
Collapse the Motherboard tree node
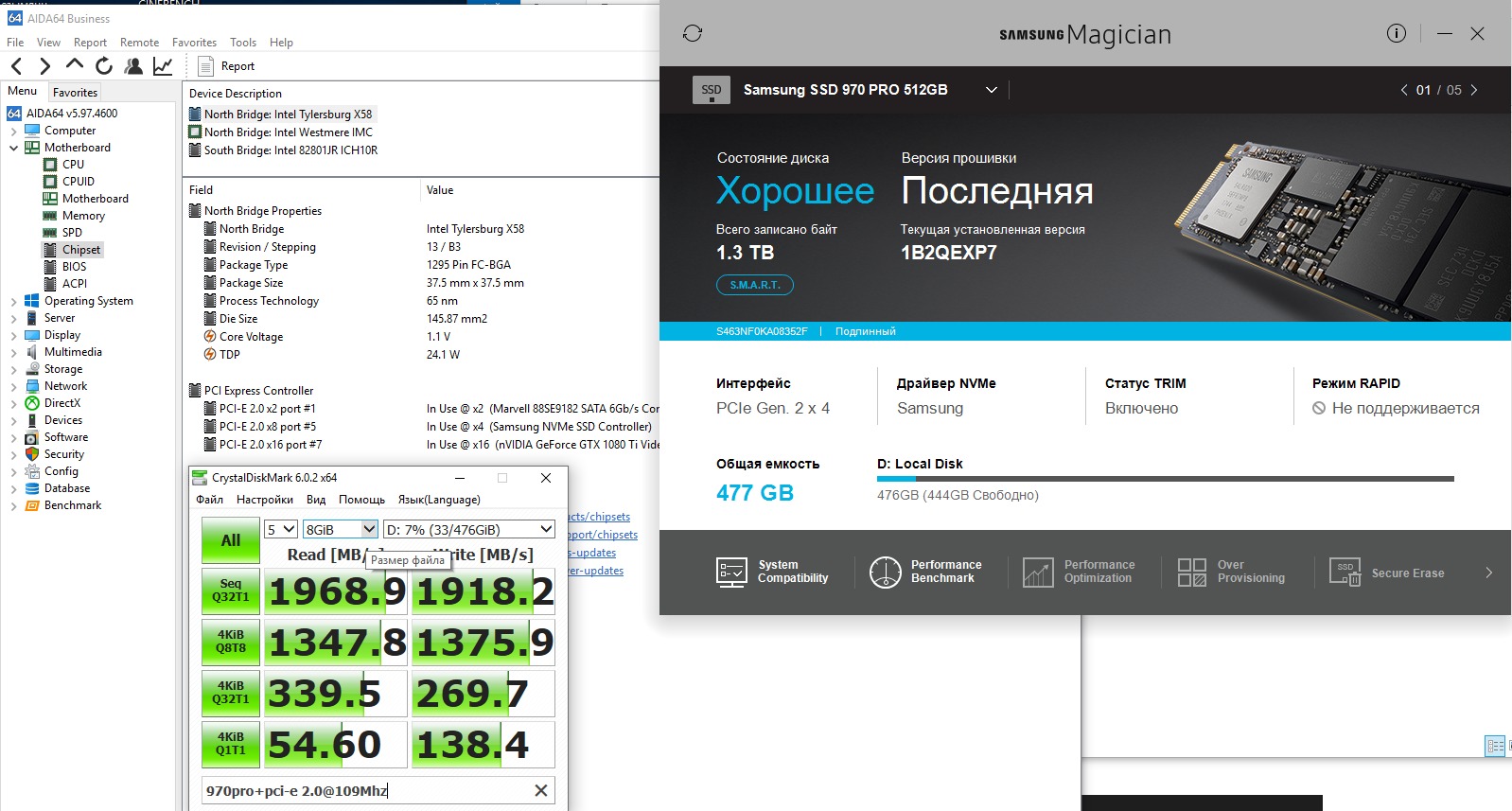pos(13,148)
